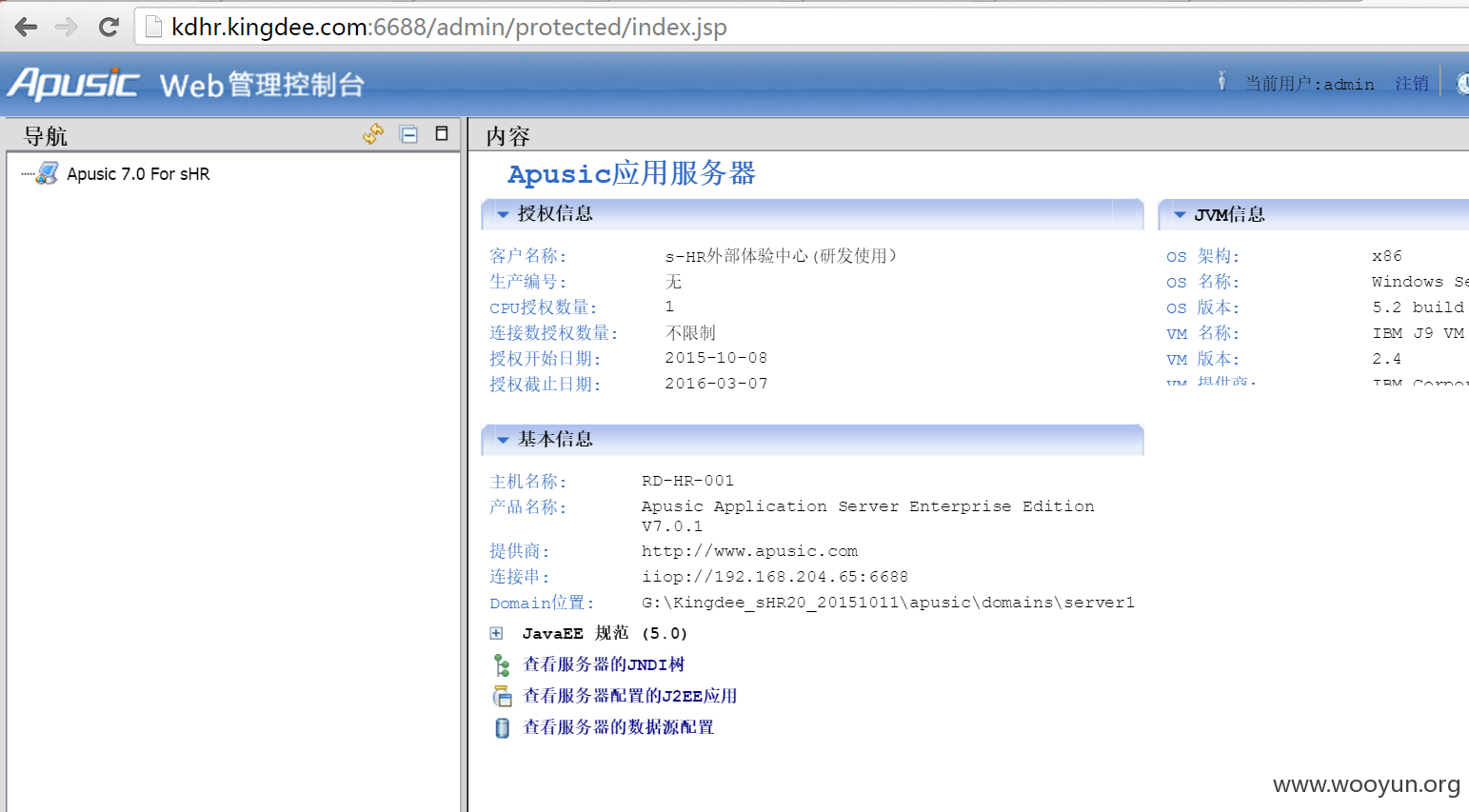Click the data source cylinder icon
The height and width of the screenshot is (812, 1469).
coord(502,728)
